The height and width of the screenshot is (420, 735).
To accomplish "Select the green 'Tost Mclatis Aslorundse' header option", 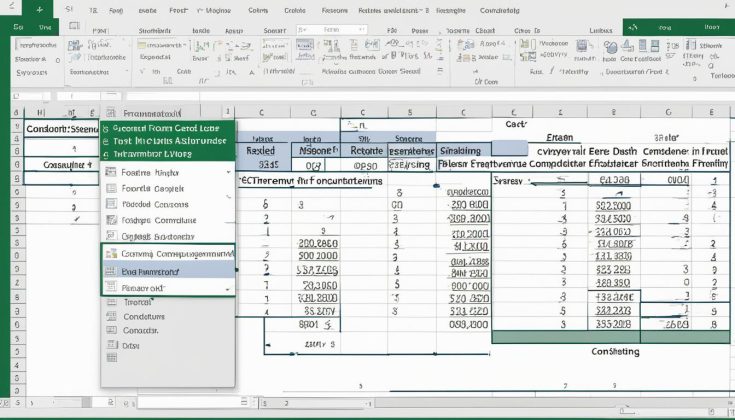I will [x=168, y=142].
